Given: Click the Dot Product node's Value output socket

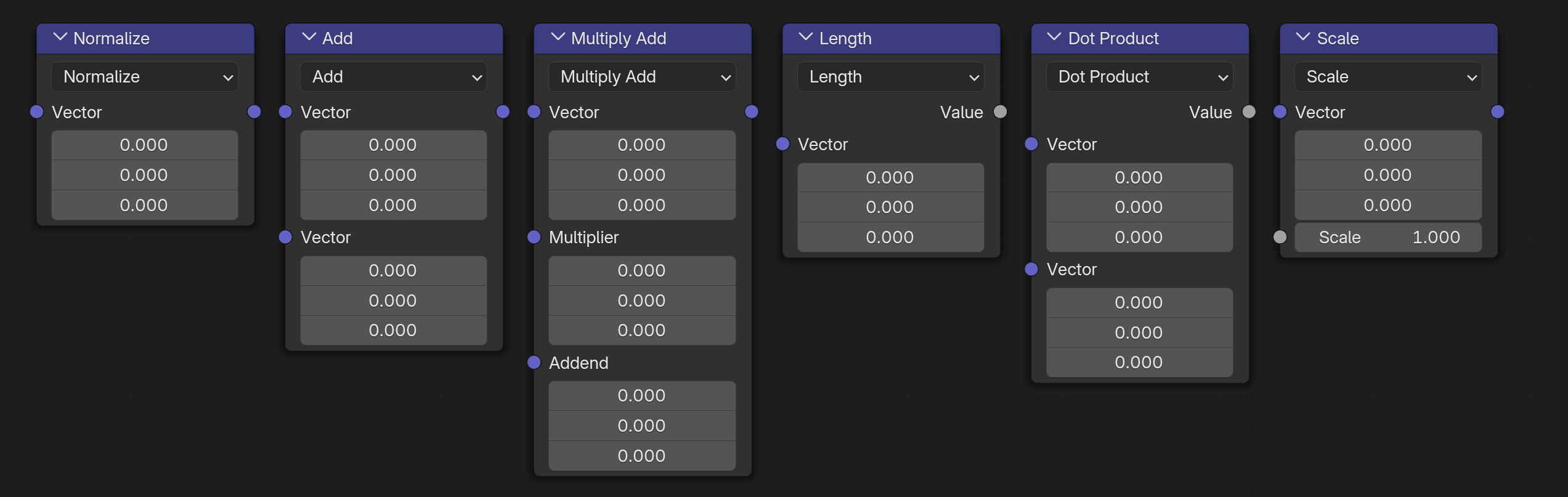Looking at the screenshot, I should click(1249, 112).
